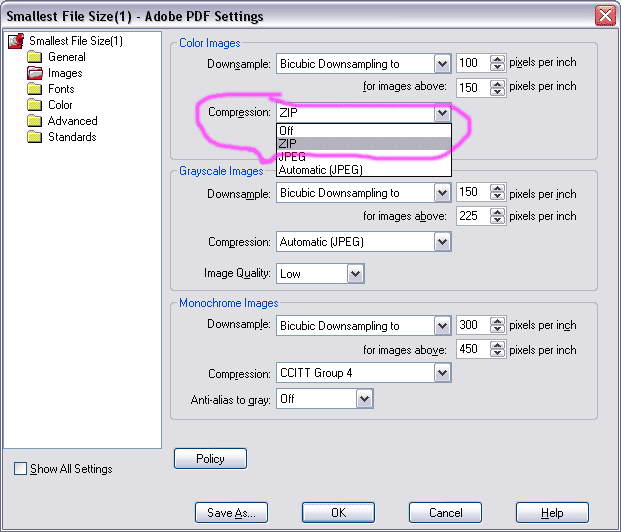Increase Color Images 100 ppi stepper up

pos(498,59)
